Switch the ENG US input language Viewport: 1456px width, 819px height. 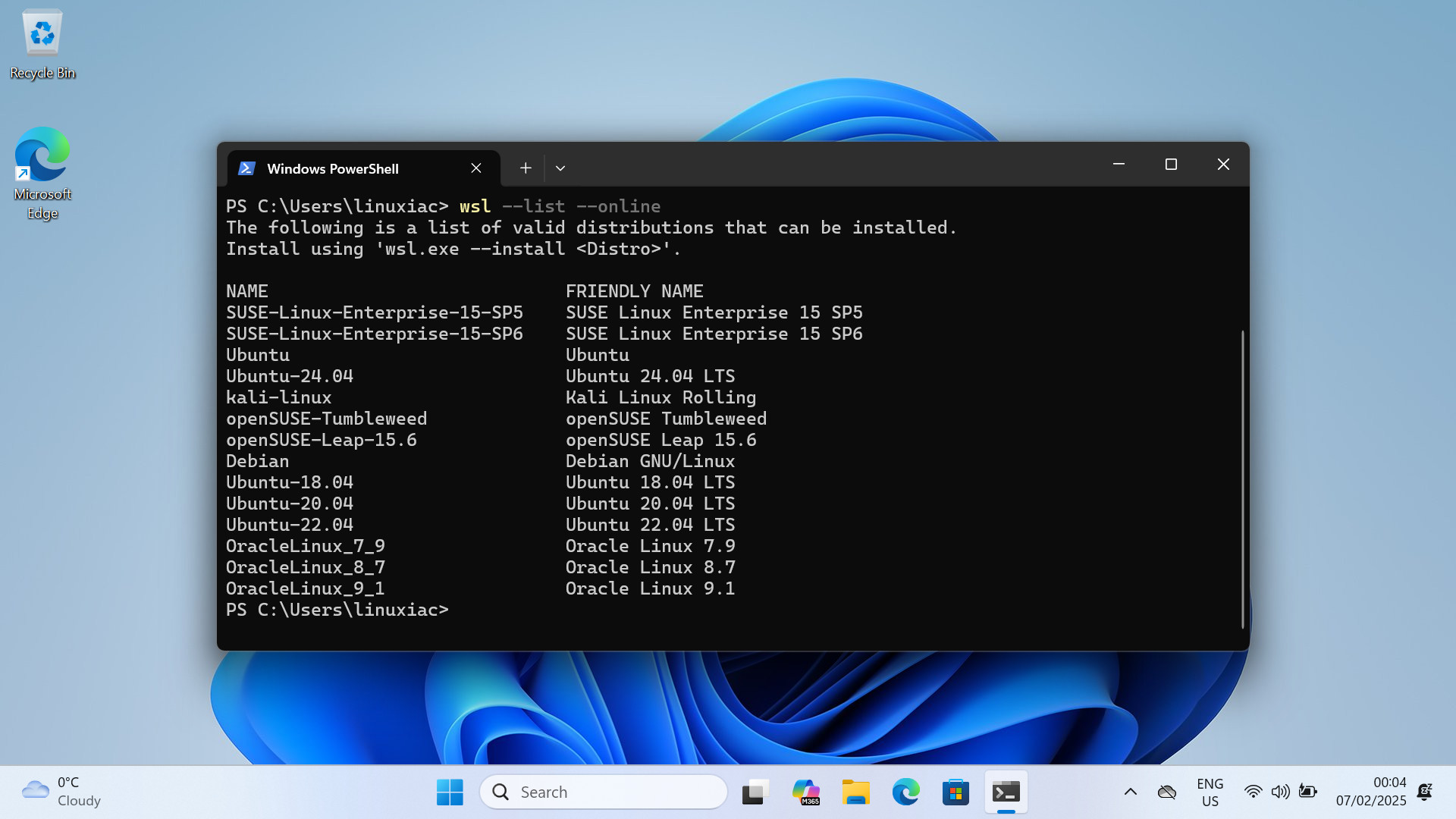point(1210,792)
